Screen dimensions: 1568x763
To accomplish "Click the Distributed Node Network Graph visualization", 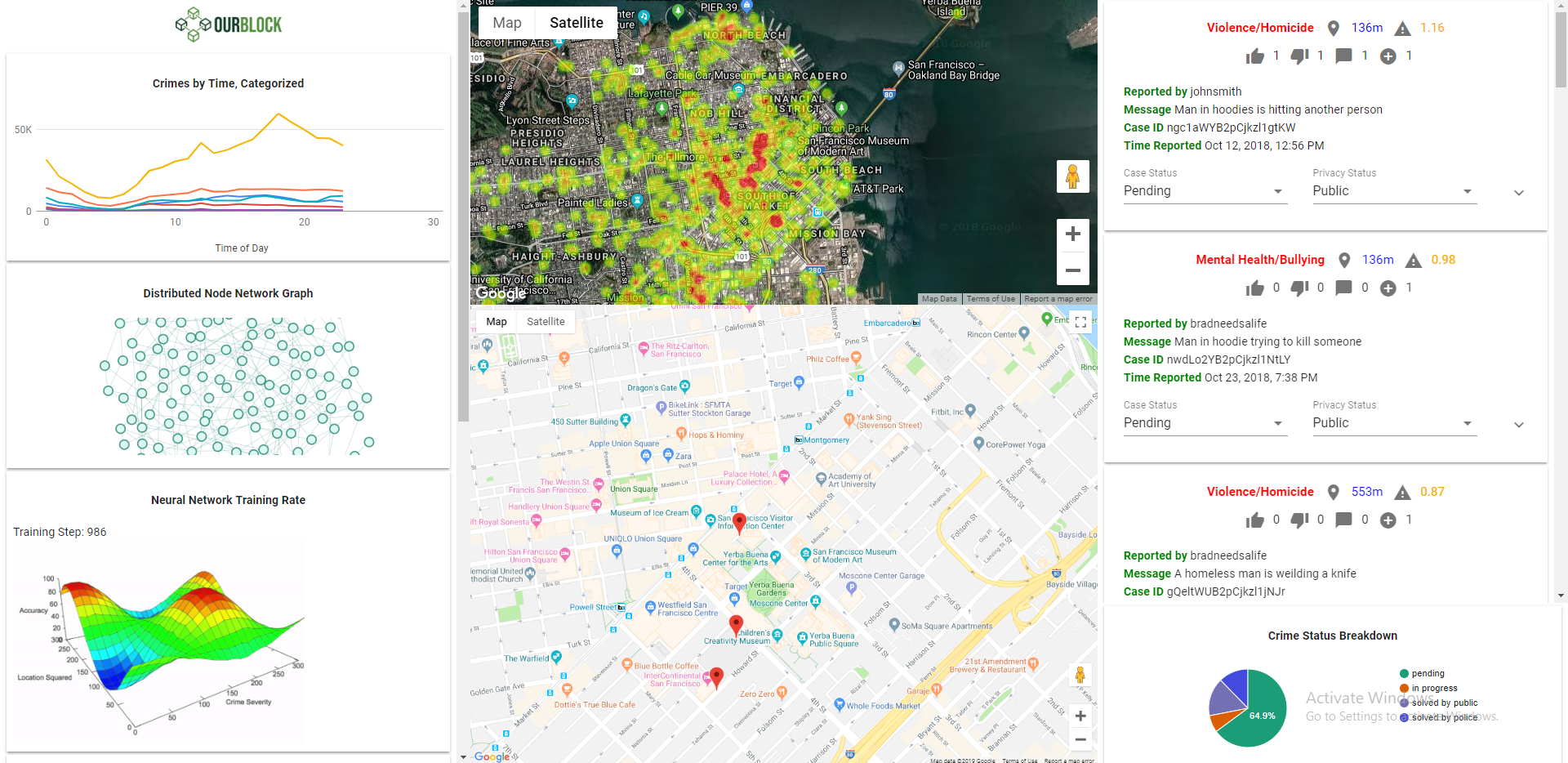I will pos(237,386).
